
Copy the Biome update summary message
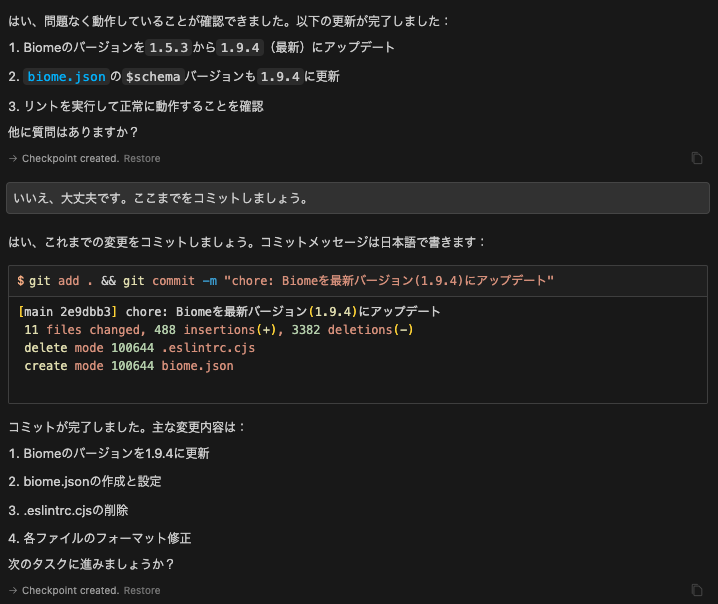click(x=696, y=158)
